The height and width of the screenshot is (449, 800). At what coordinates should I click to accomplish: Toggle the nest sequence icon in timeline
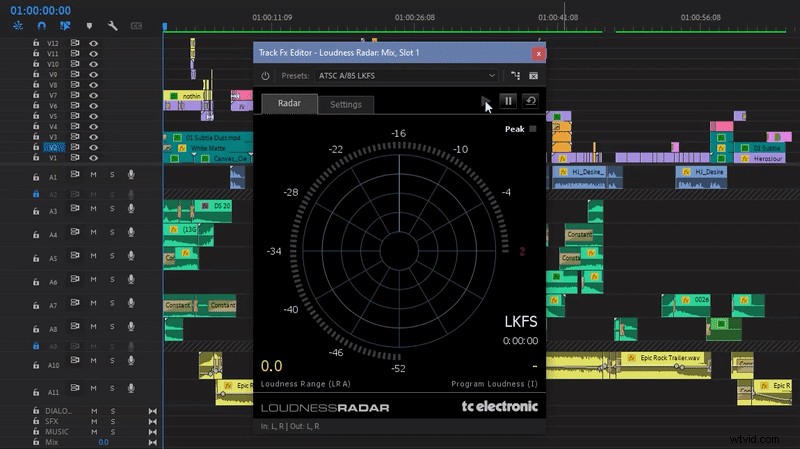[18, 26]
